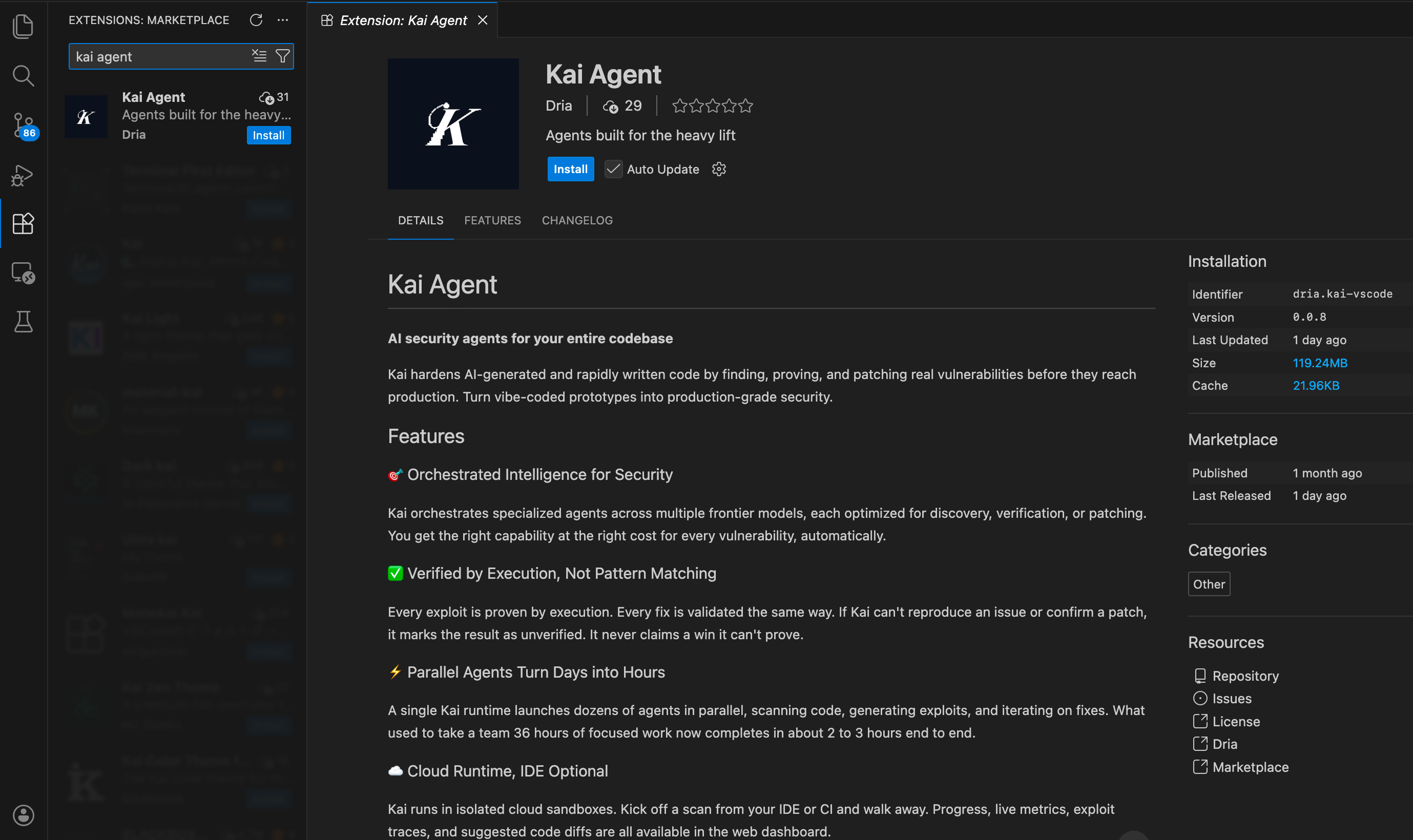Install the Kai Agent extension
Viewport: 1413px width, 840px height.
pyautogui.click(x=570, y=169)
